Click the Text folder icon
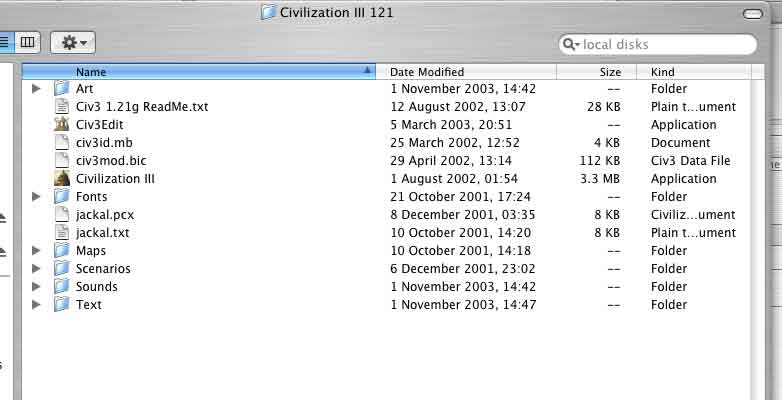 pyautogui.click(x=61, y=304)
